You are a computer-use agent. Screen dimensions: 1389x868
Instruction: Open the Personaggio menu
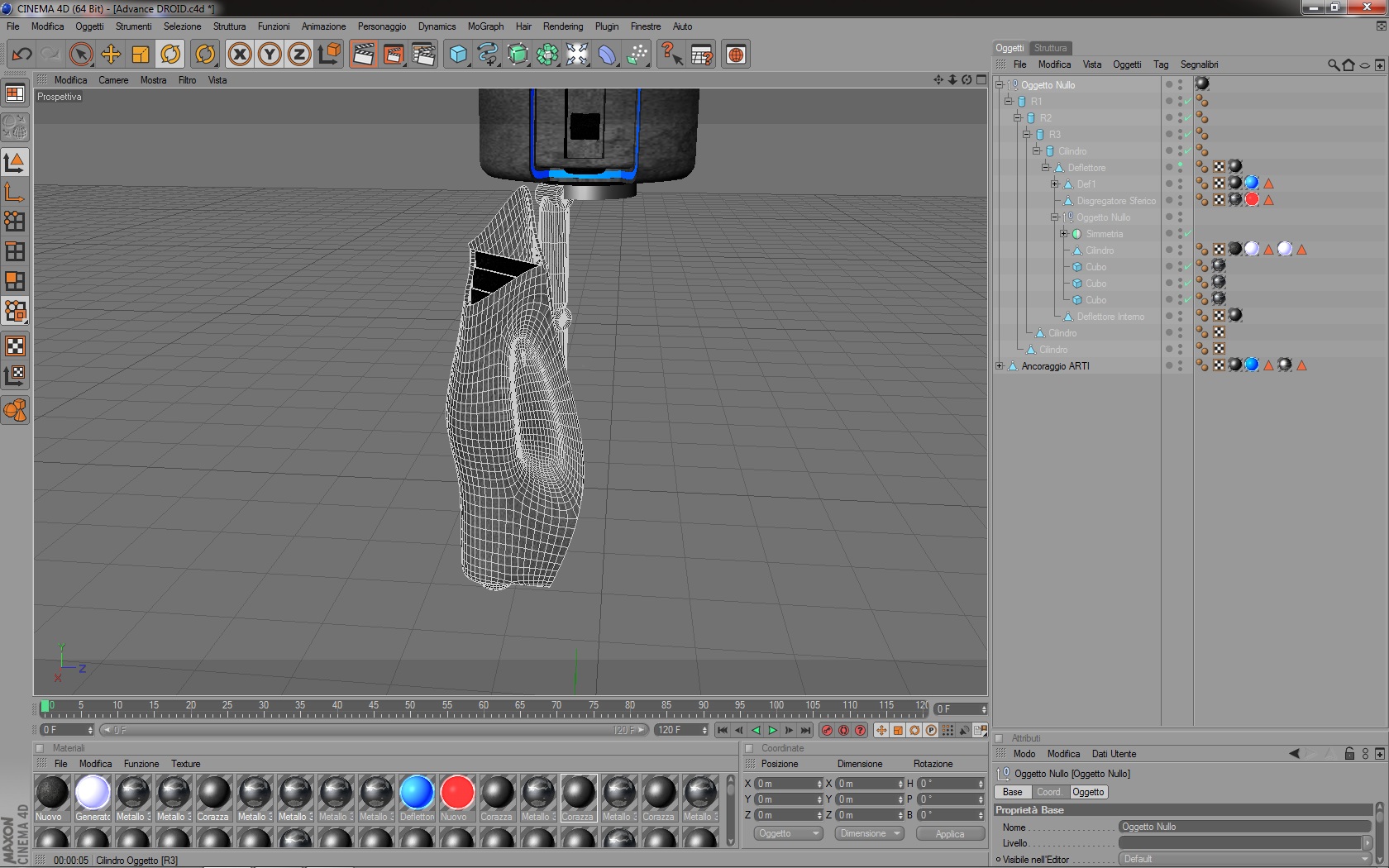coord(382,26)
